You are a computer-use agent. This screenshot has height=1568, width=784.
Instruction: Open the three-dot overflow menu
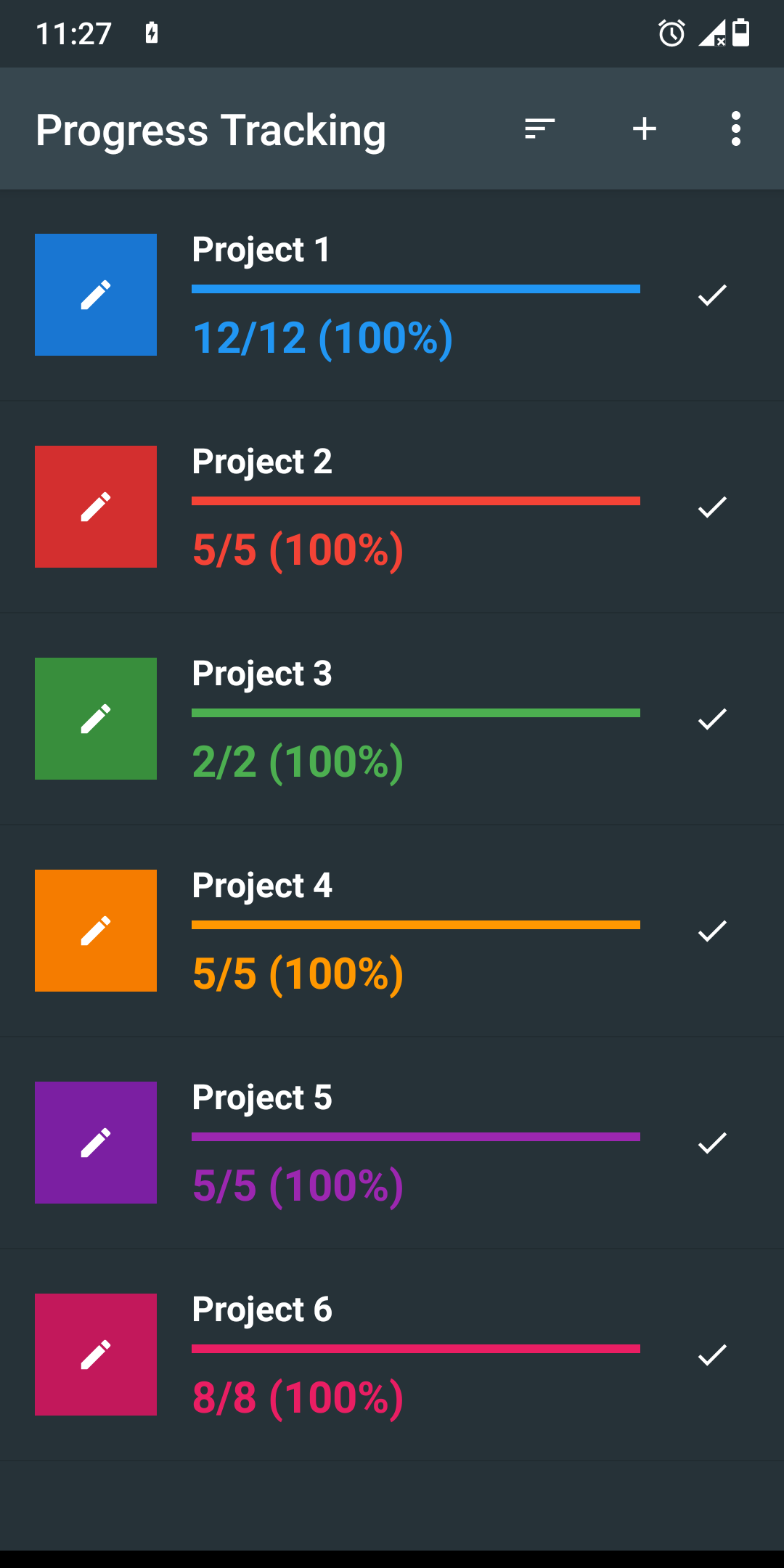coord(736,129)
